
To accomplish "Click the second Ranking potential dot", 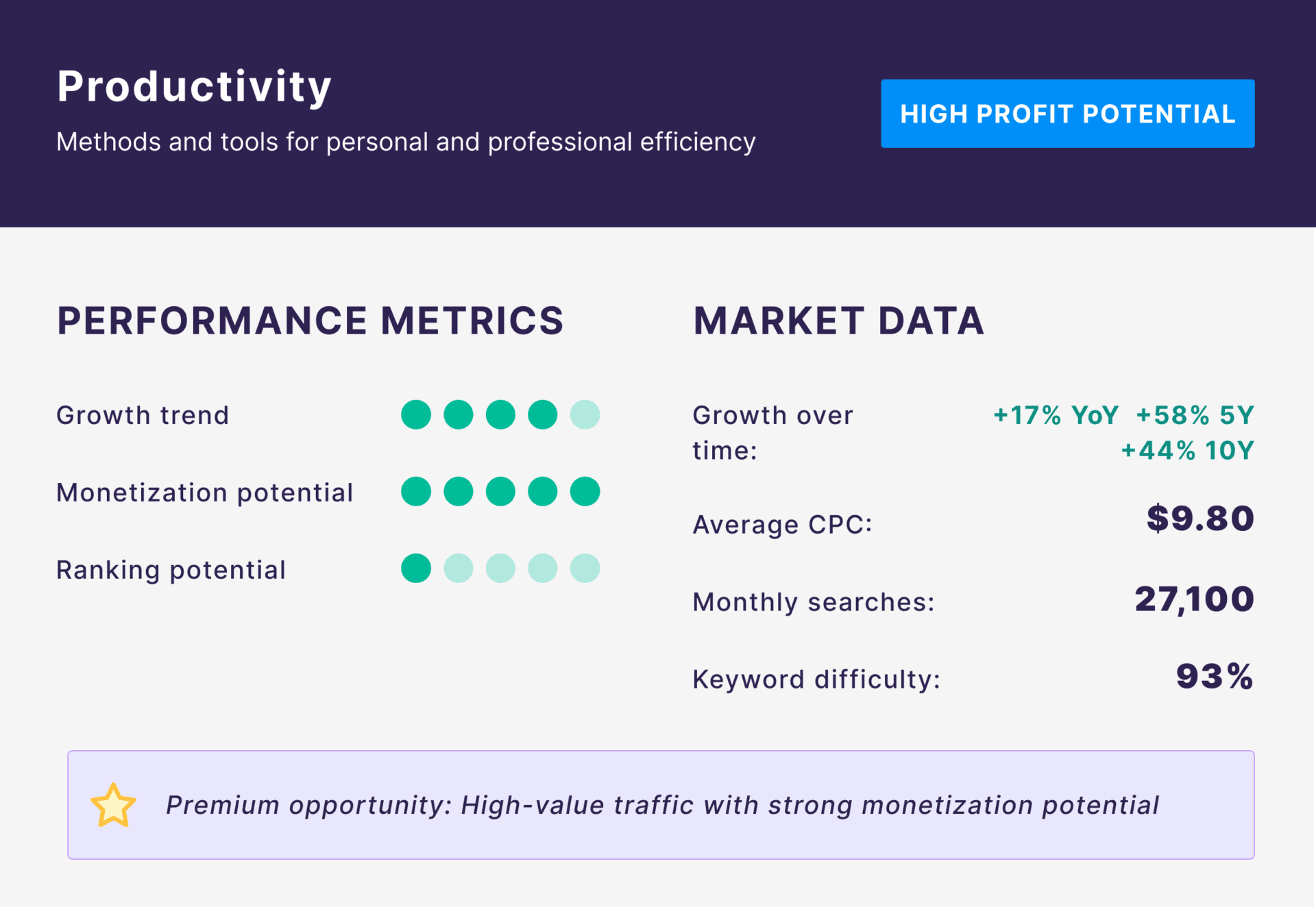I will [458, 569].
